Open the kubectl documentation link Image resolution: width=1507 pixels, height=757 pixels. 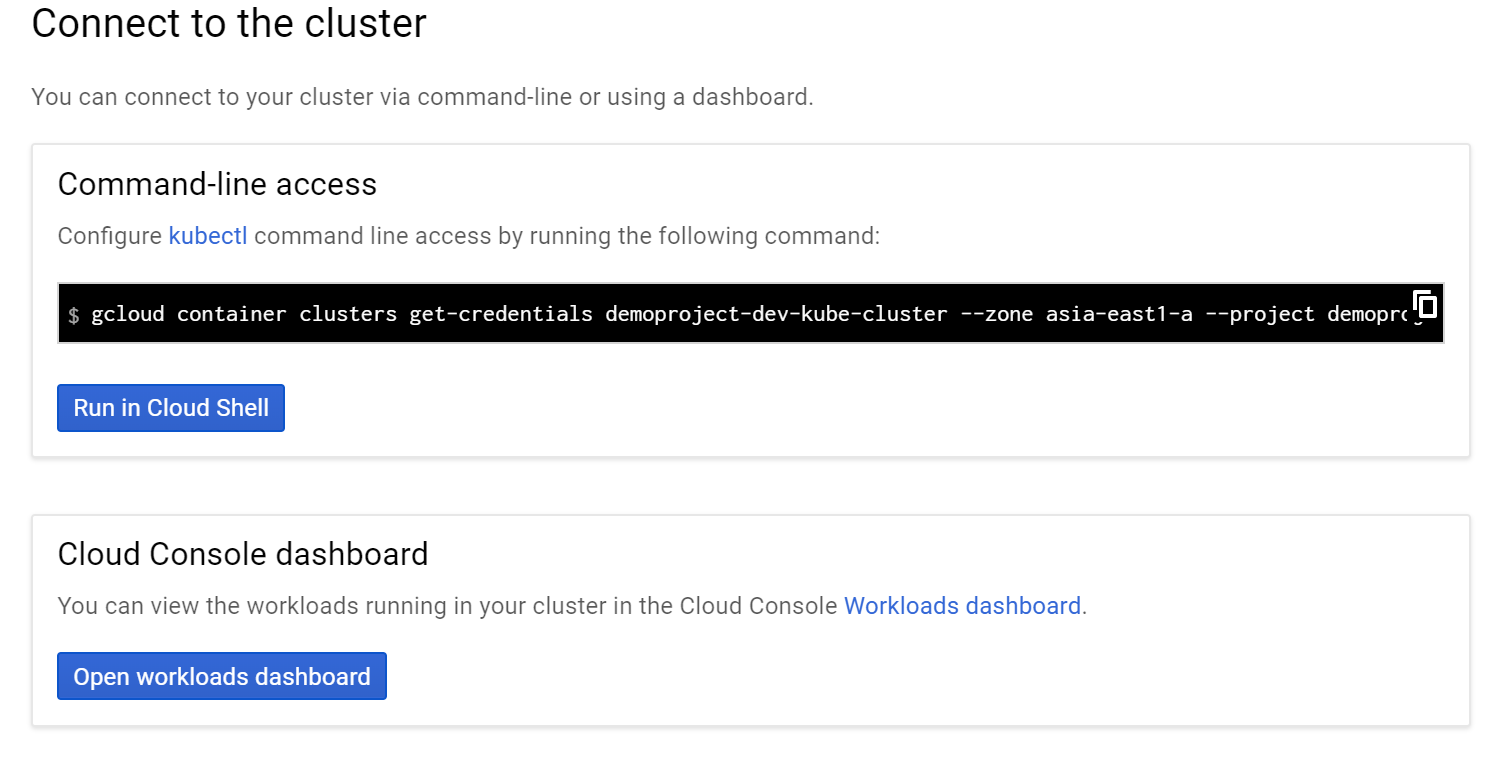click(x=208, y=236)
